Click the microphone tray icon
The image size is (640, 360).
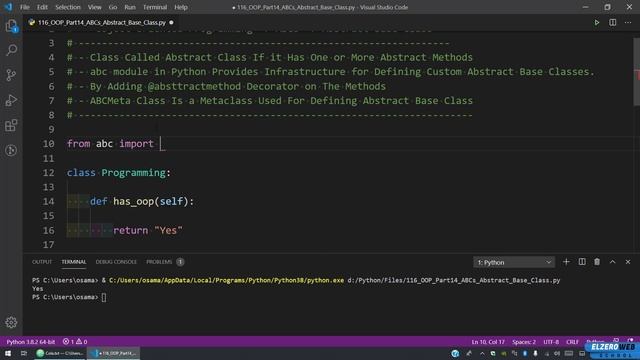point(535,353)
